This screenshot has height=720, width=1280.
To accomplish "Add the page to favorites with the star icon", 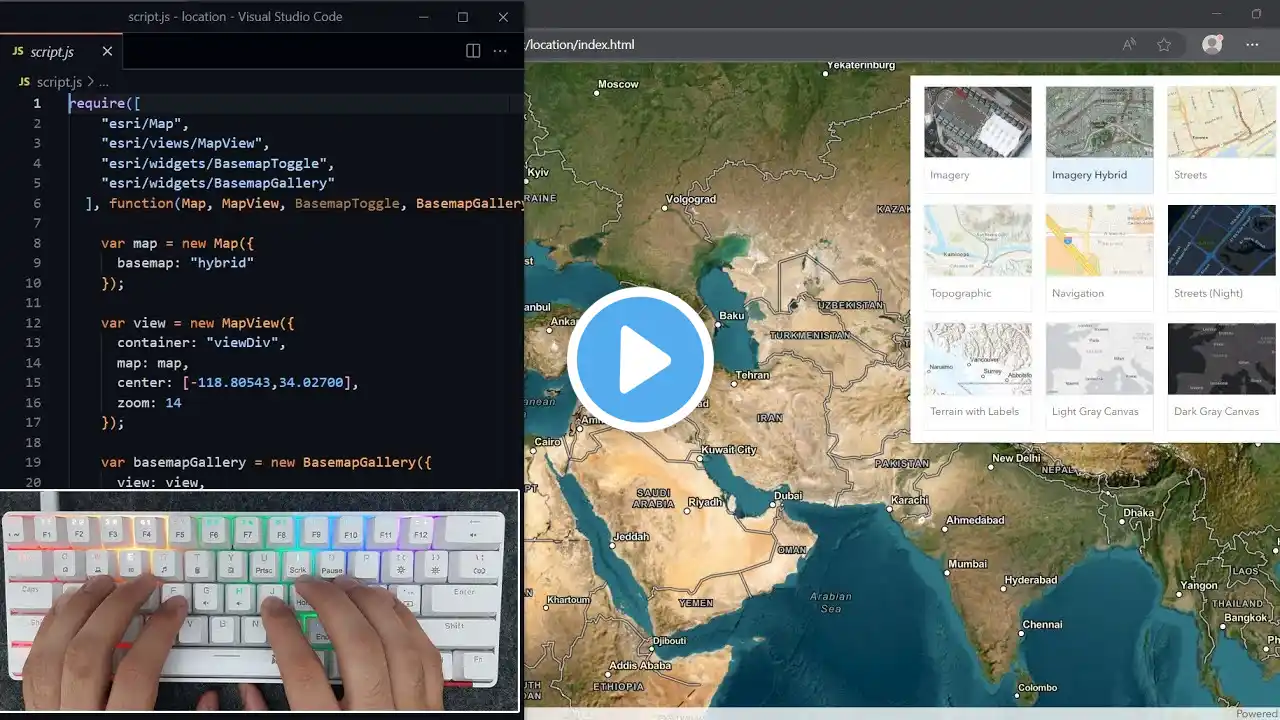I will point(1164,44).
